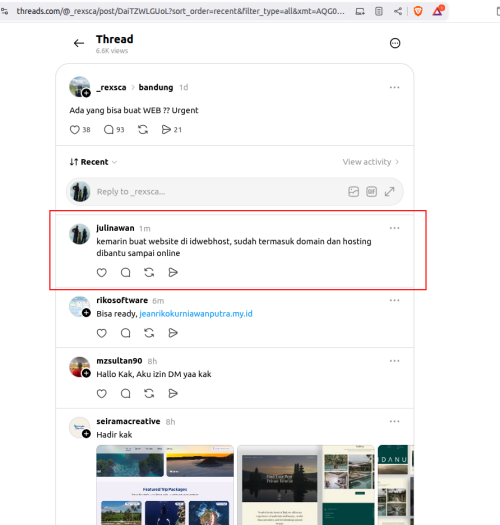Open the thread options circle icon
The height and width of the screenshot is (525, 500).
pyautogui.click(x=395, y=43)
